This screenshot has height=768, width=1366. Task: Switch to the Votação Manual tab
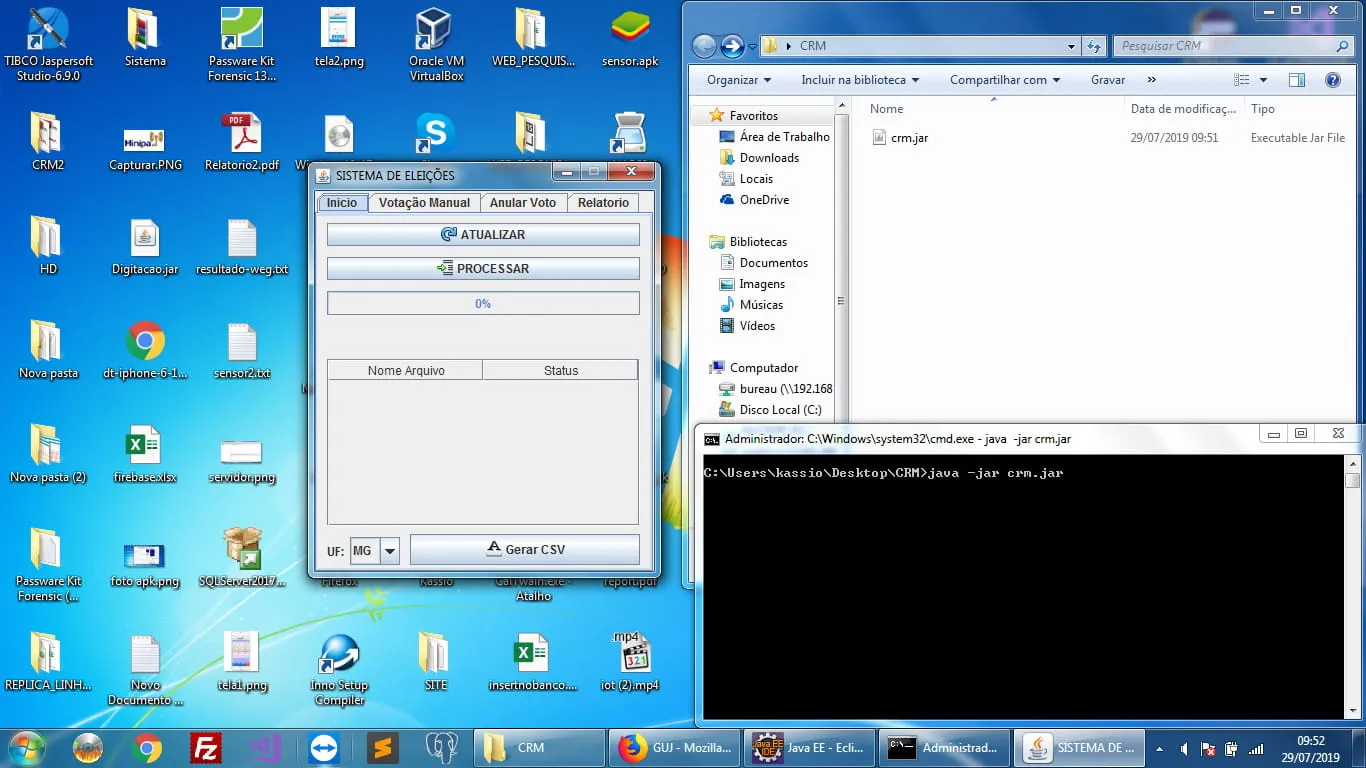pos(424,203)
